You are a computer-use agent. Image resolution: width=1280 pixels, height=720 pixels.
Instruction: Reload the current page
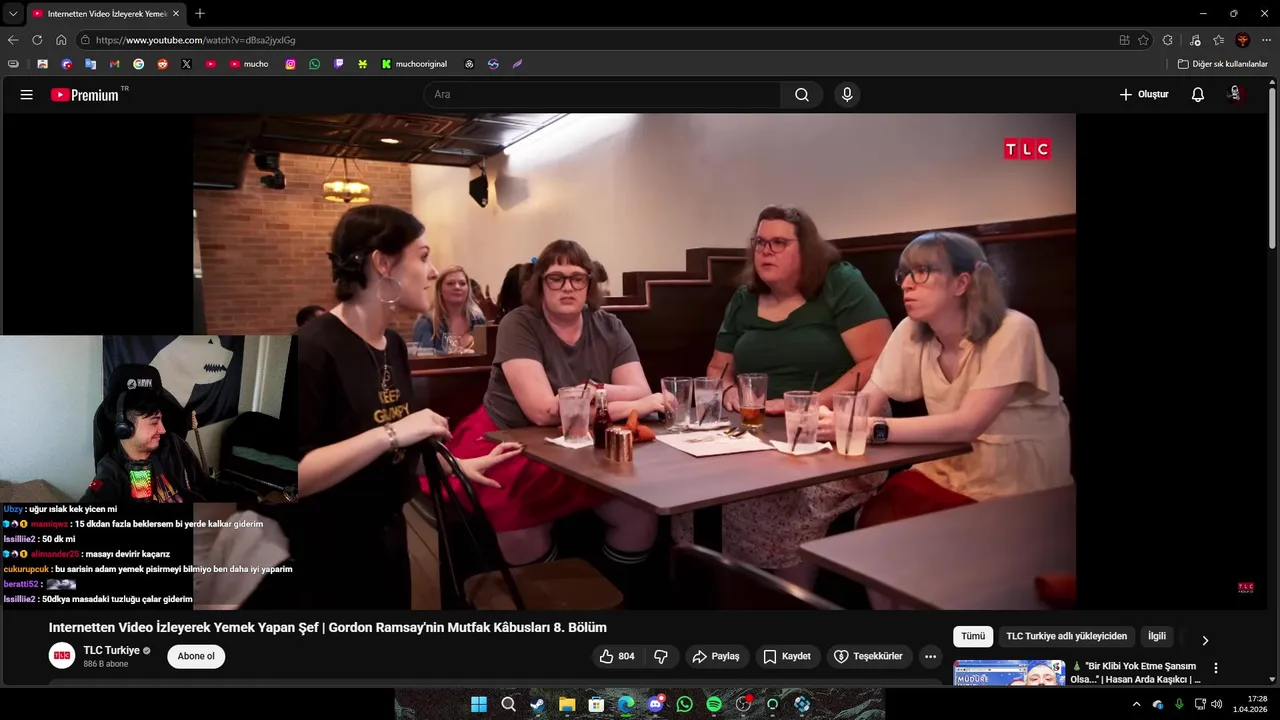(x=37, y=40)
